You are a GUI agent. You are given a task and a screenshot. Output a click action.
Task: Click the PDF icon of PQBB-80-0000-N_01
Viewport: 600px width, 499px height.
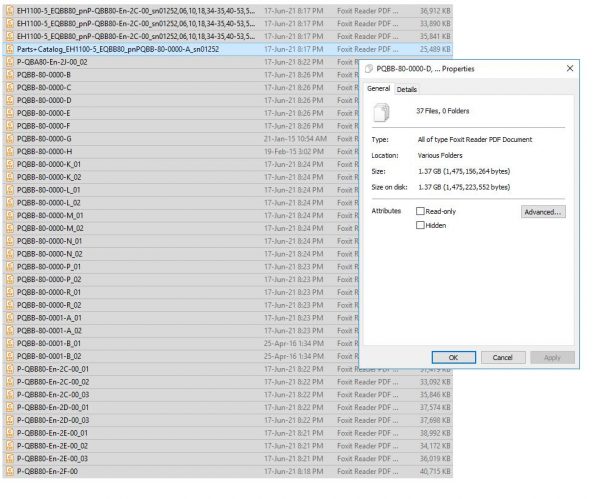coord(10,241)
